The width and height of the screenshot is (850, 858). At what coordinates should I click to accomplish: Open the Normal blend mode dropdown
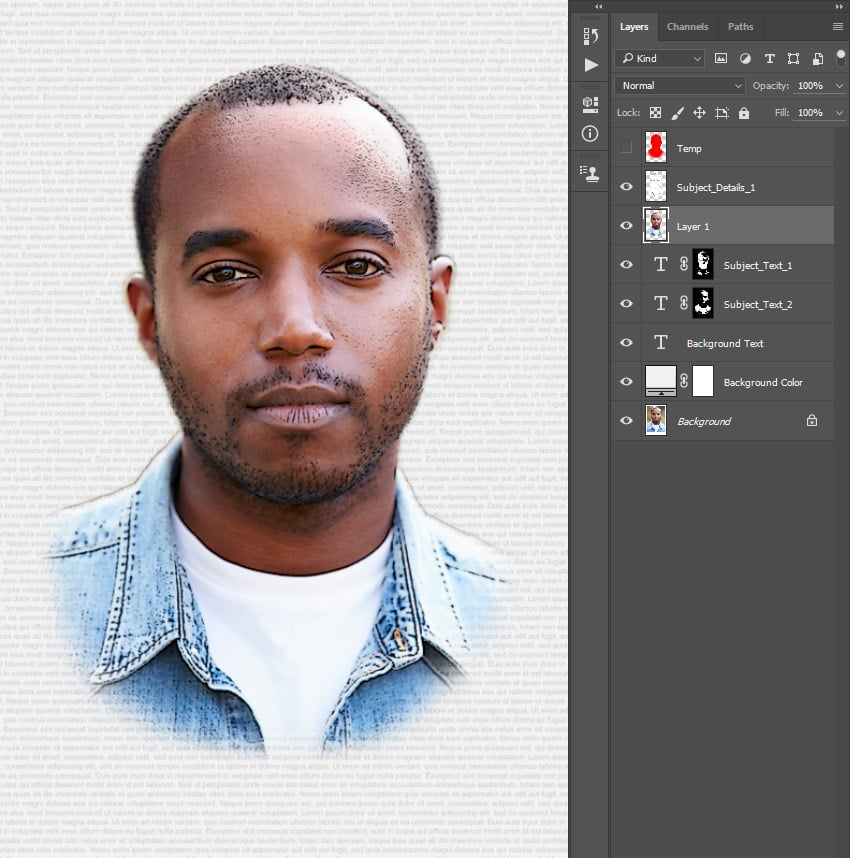pyautogui.click(x=680, y=86)
